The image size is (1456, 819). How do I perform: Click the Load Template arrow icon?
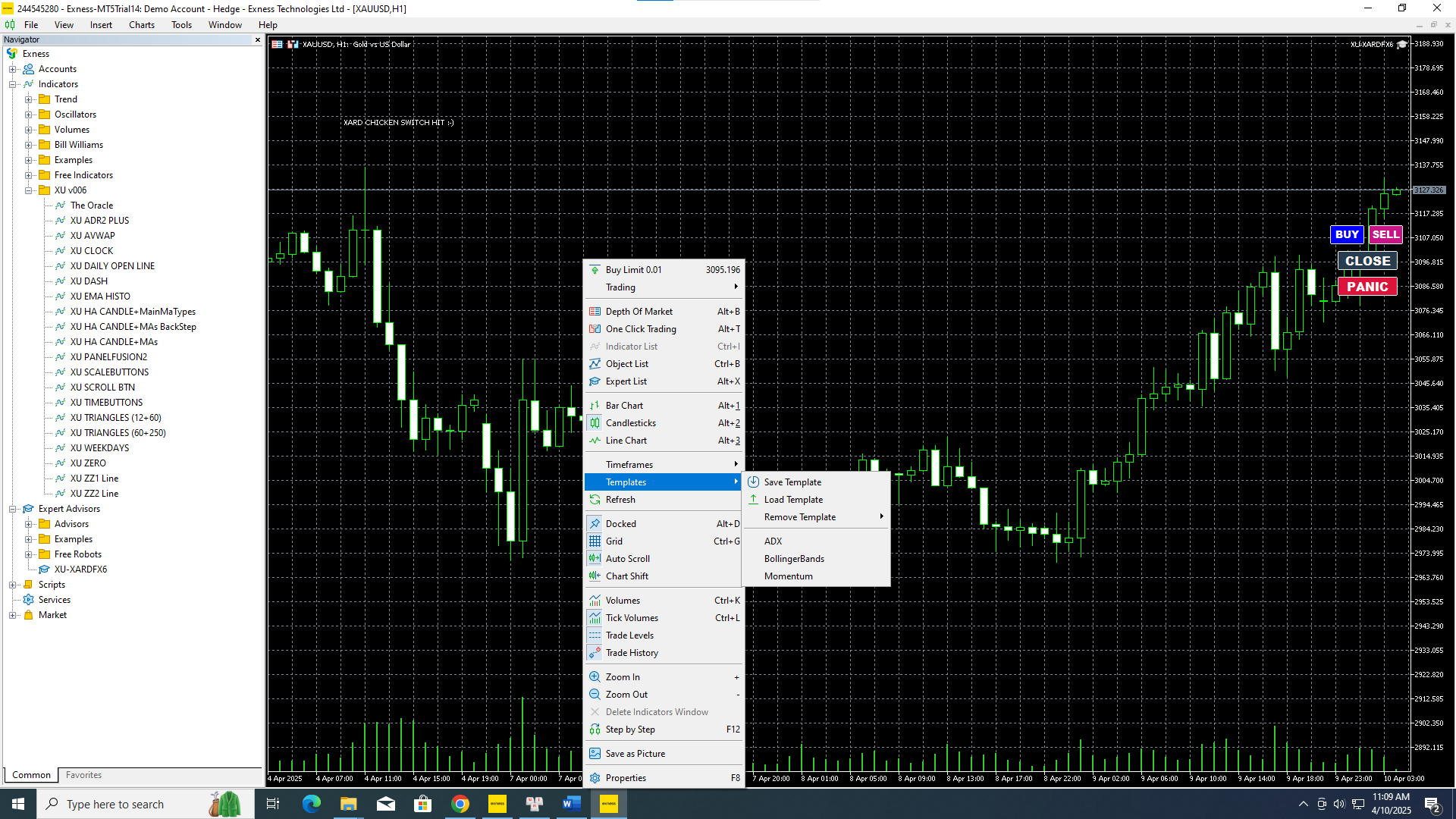[753, 500]
